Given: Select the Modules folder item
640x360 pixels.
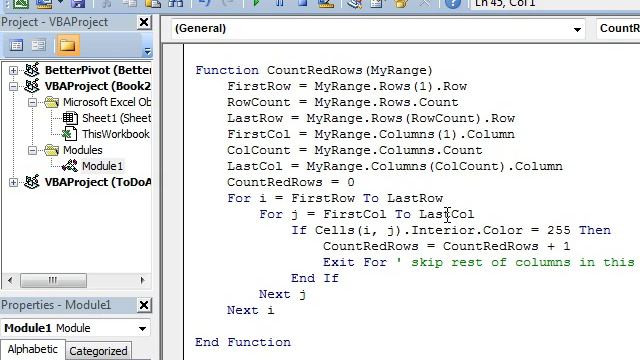Looking at the screenshot, I should (82, 150).
